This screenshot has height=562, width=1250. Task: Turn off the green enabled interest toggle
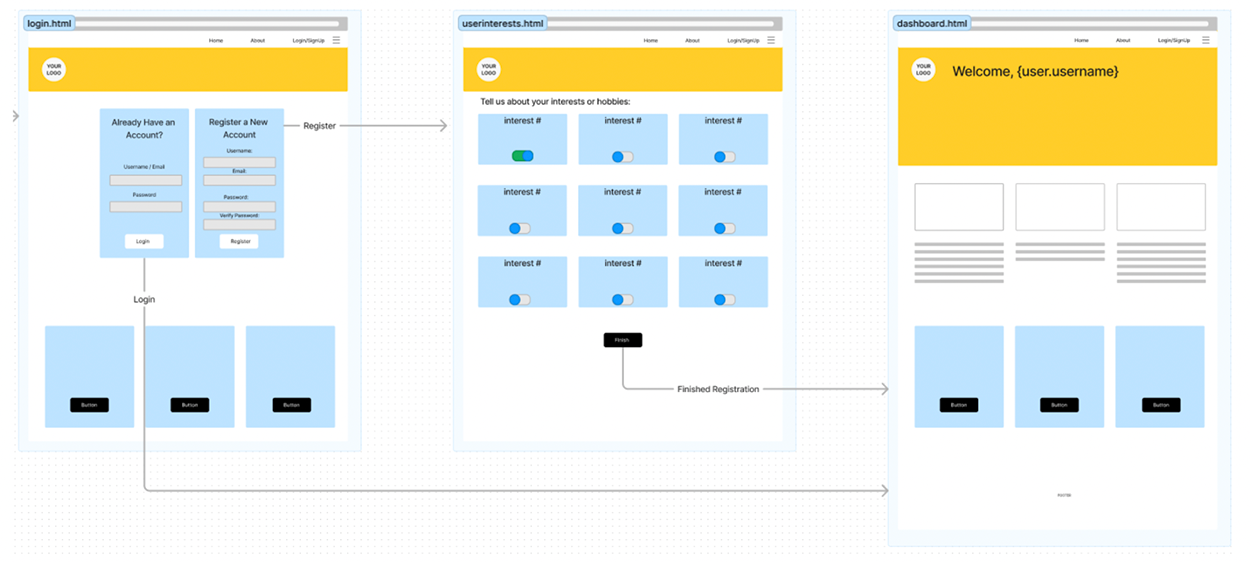point(522,156)
